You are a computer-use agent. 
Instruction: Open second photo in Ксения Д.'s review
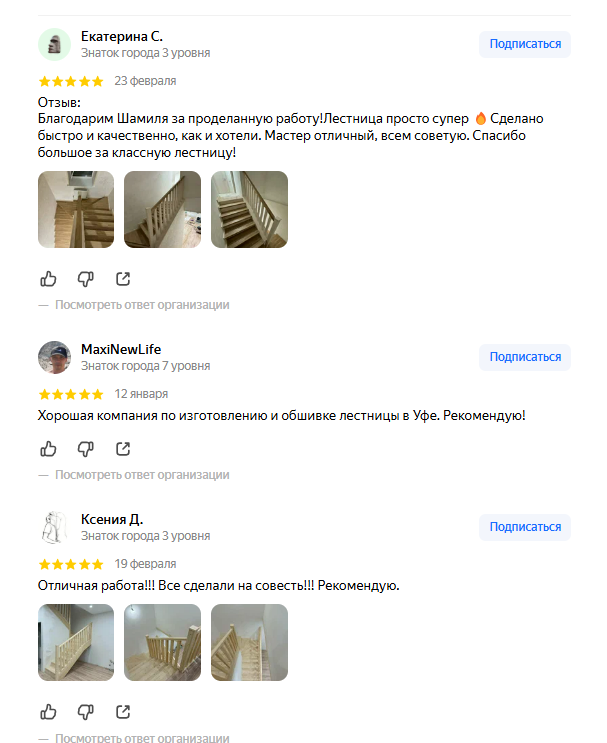coord(163,643)
